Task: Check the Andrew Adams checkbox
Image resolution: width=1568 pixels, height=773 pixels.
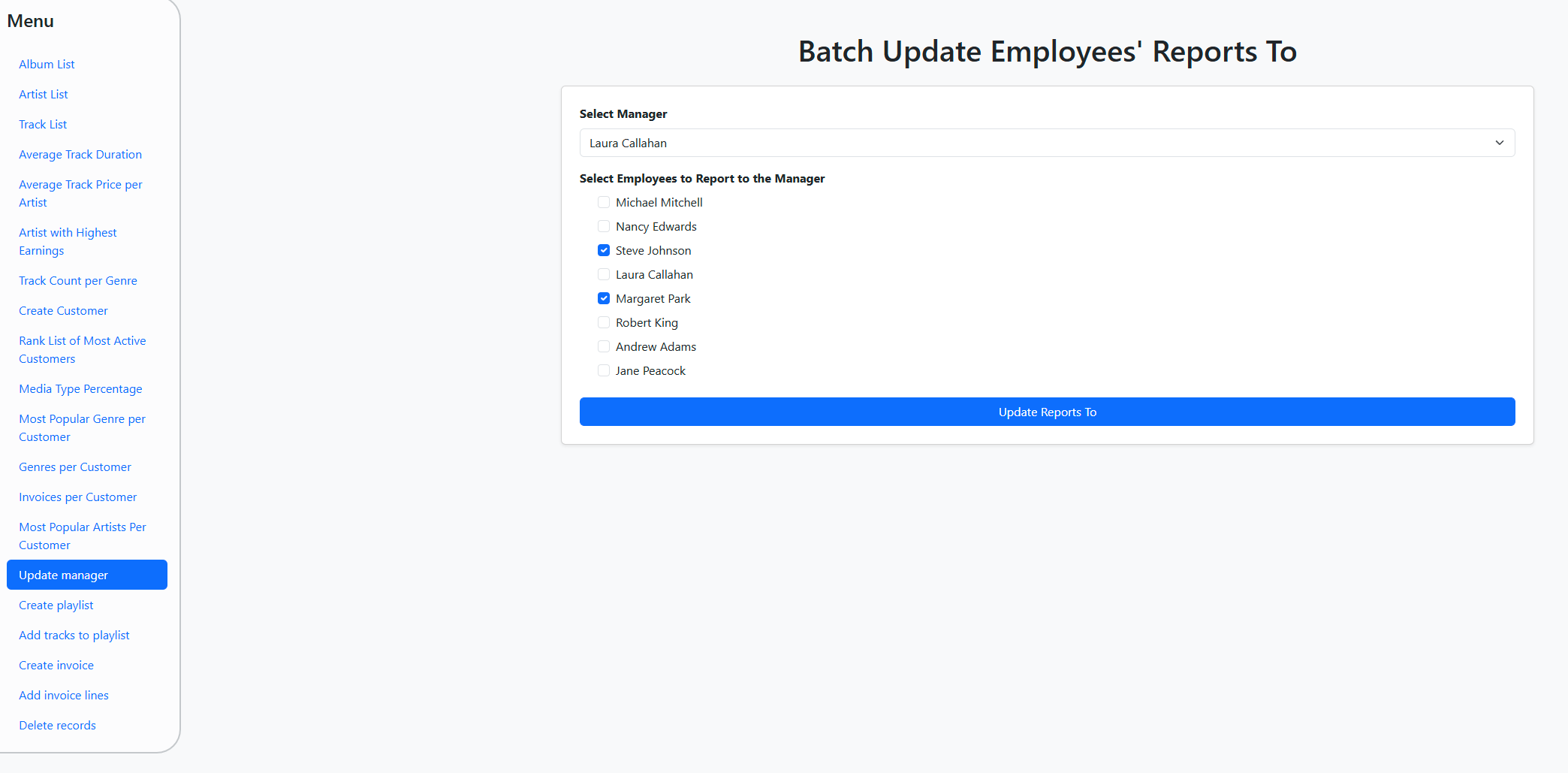Action: click(604, 346)
